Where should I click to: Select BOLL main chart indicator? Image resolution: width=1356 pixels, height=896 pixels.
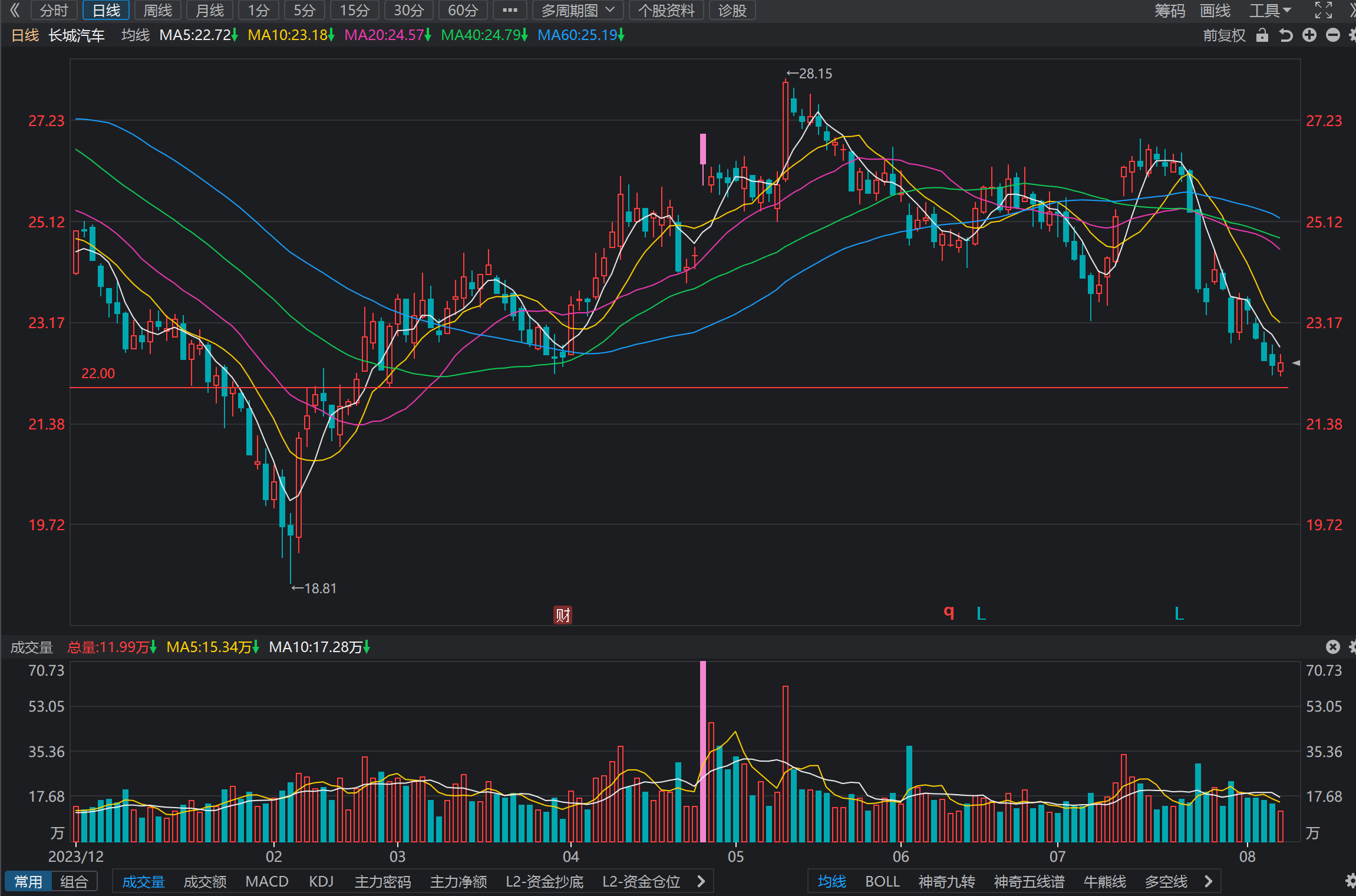882,881
